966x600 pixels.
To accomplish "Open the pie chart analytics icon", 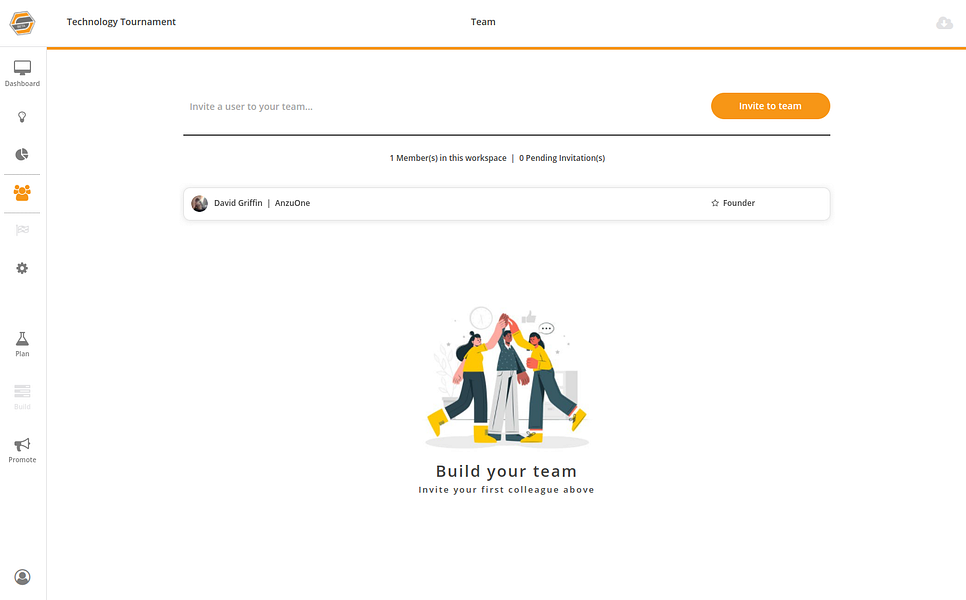I will (x=22, y=154).
